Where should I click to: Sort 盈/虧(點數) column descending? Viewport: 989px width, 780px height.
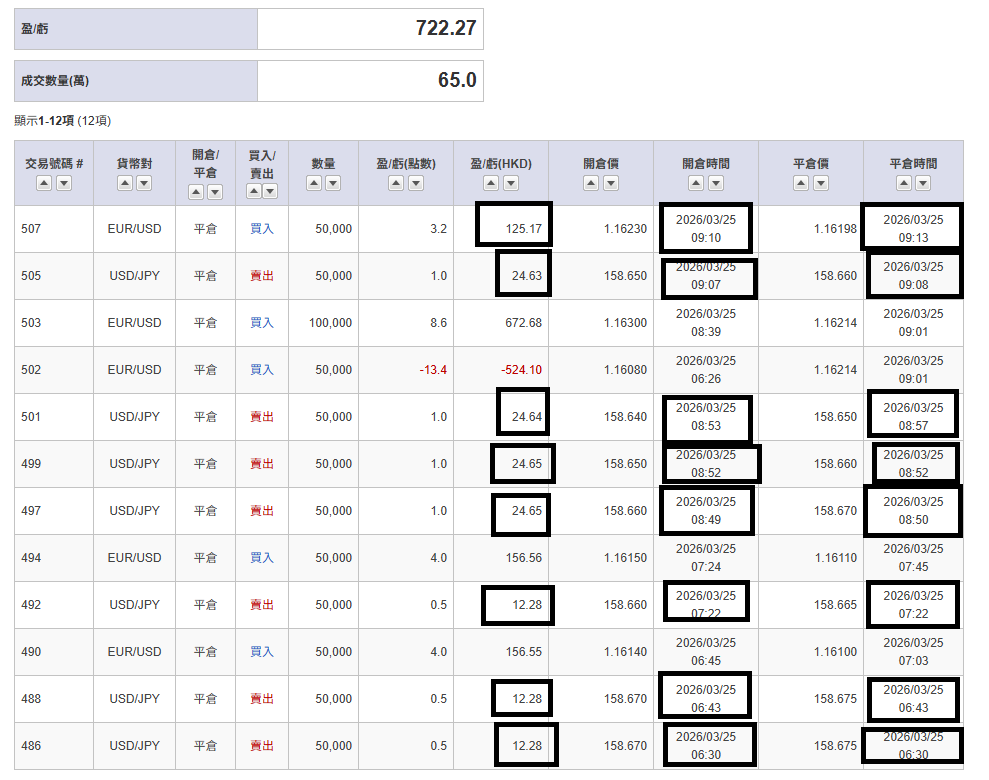[x=416, y=183]
